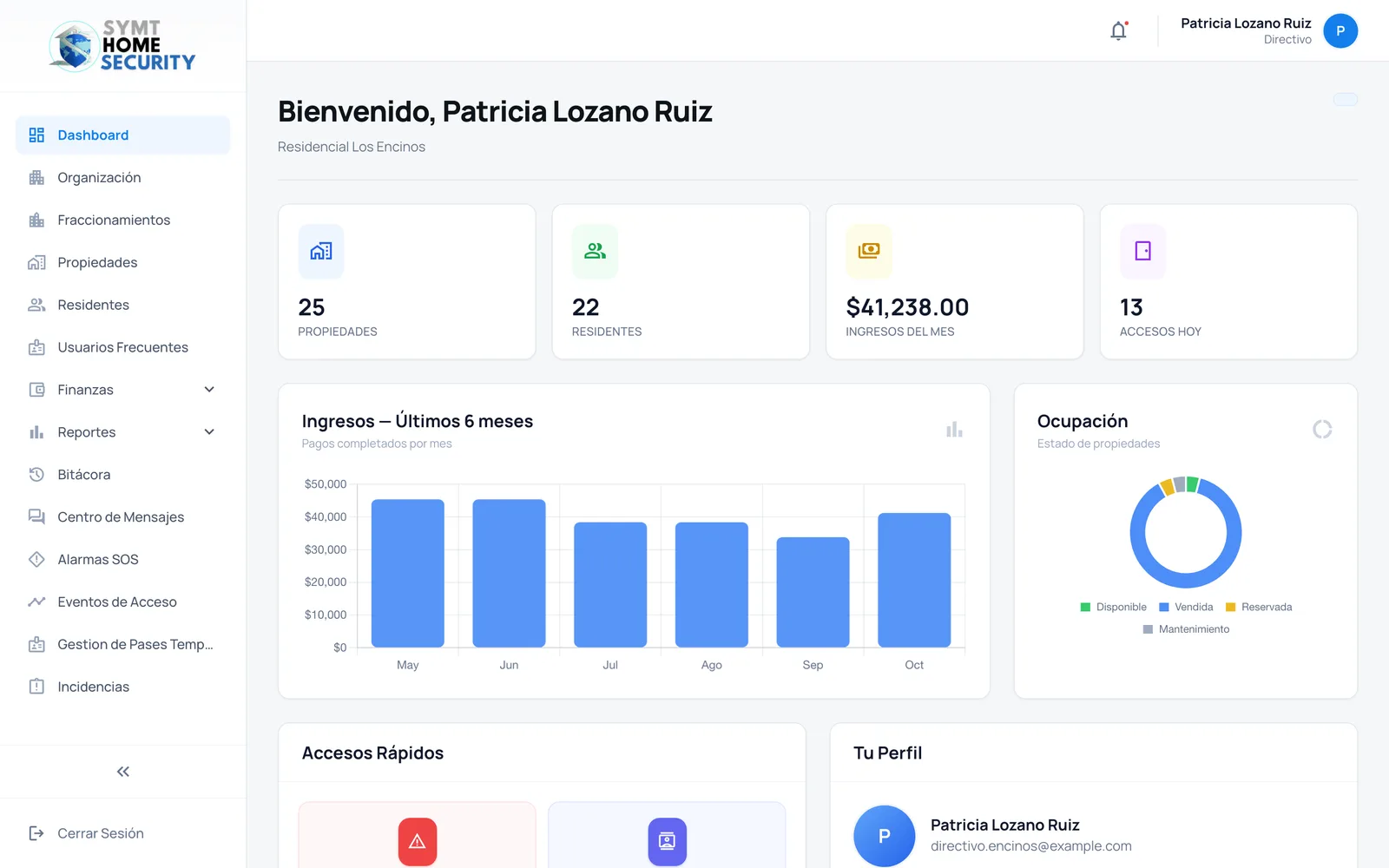Click the Bitácora history icon
The width and height of the screenshot is (1389, 868).
[x=36, y=475]
